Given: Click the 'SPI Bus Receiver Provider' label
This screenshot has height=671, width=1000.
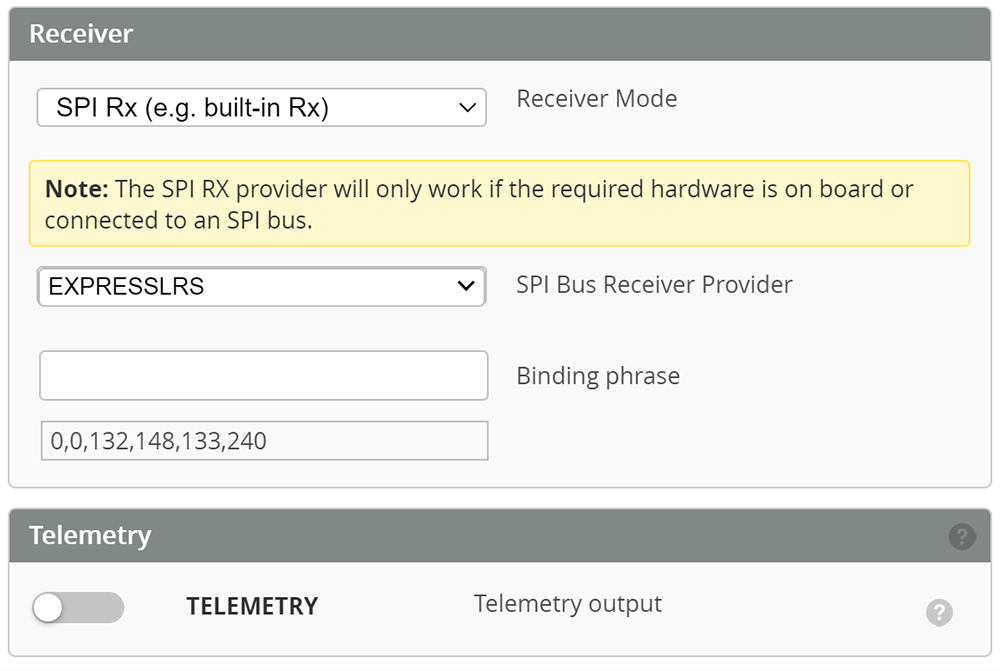Looking at the screenshot, I should [654, 285].
